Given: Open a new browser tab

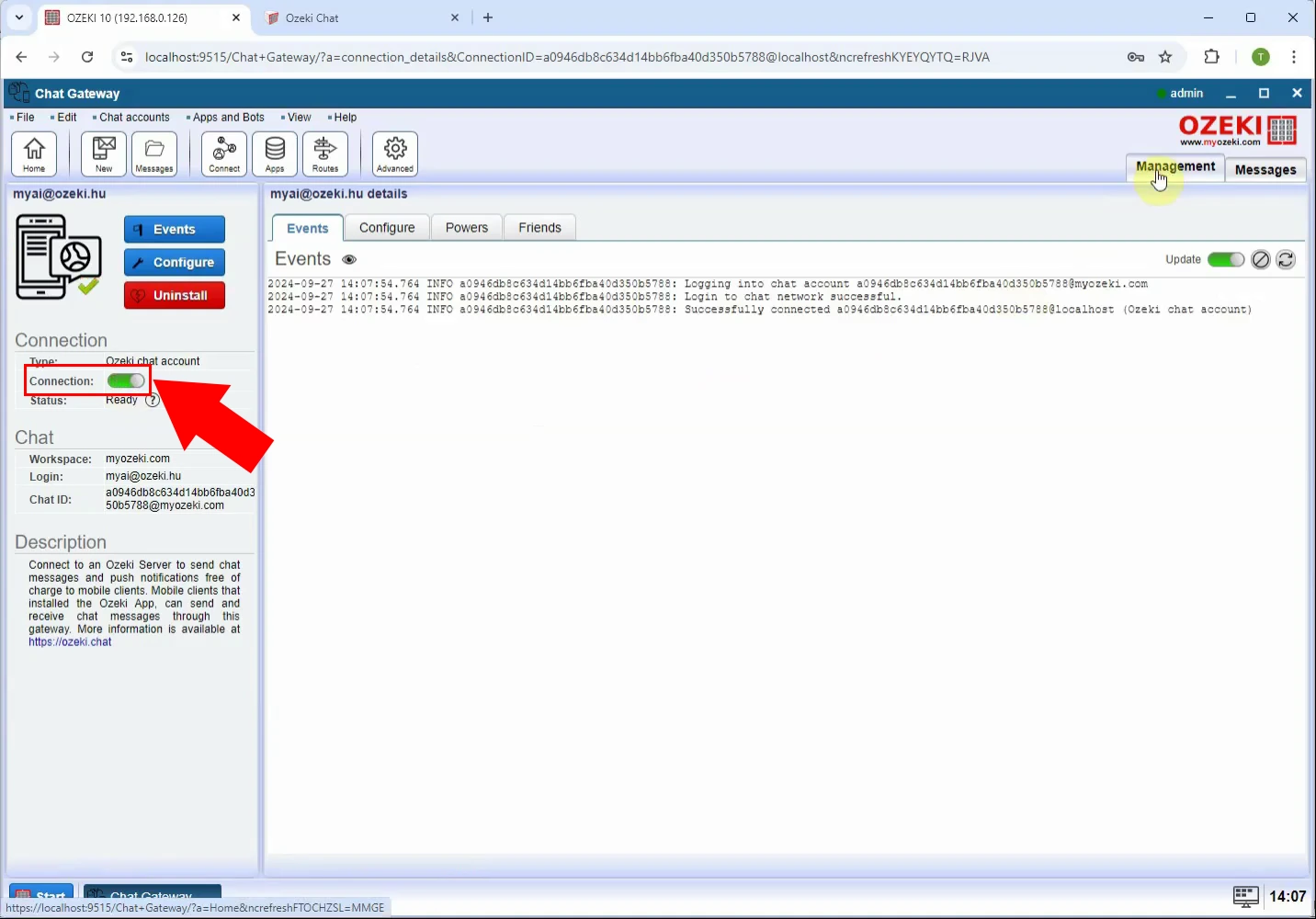Looking at the screenshot, I should [x=488, y=17].
